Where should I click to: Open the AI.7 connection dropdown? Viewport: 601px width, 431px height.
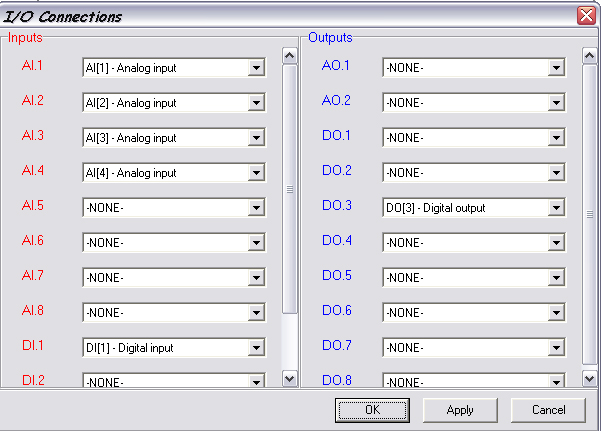174,278
